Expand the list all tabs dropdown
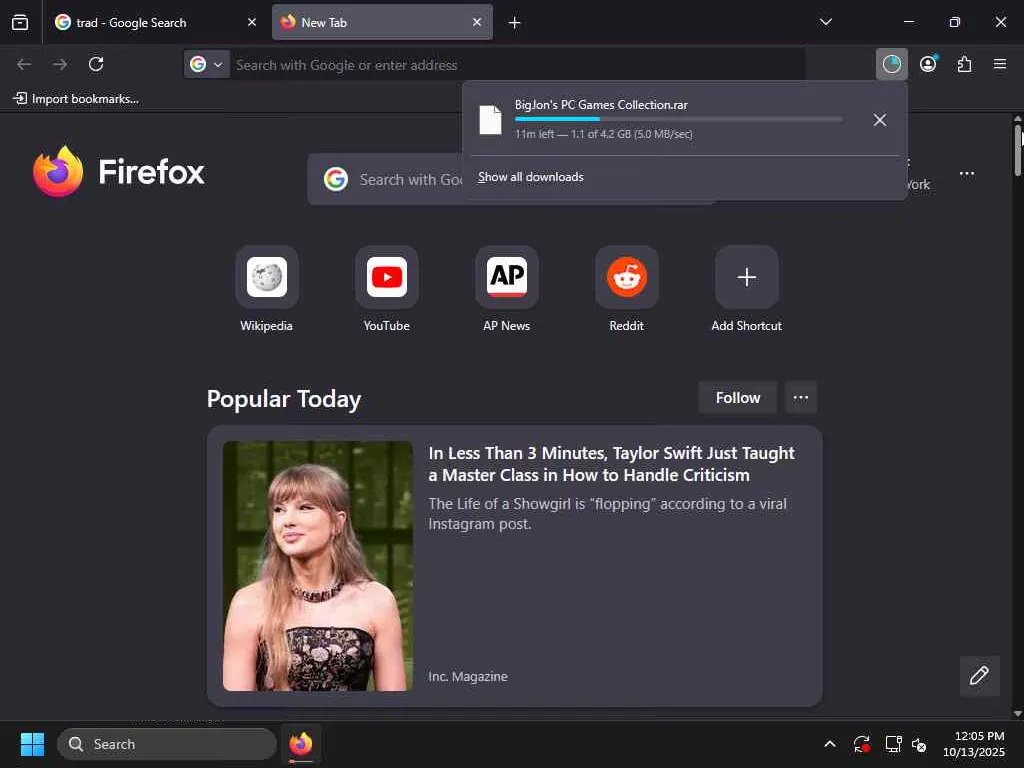Screen dimensions: 1024x768 coord(825,22)
